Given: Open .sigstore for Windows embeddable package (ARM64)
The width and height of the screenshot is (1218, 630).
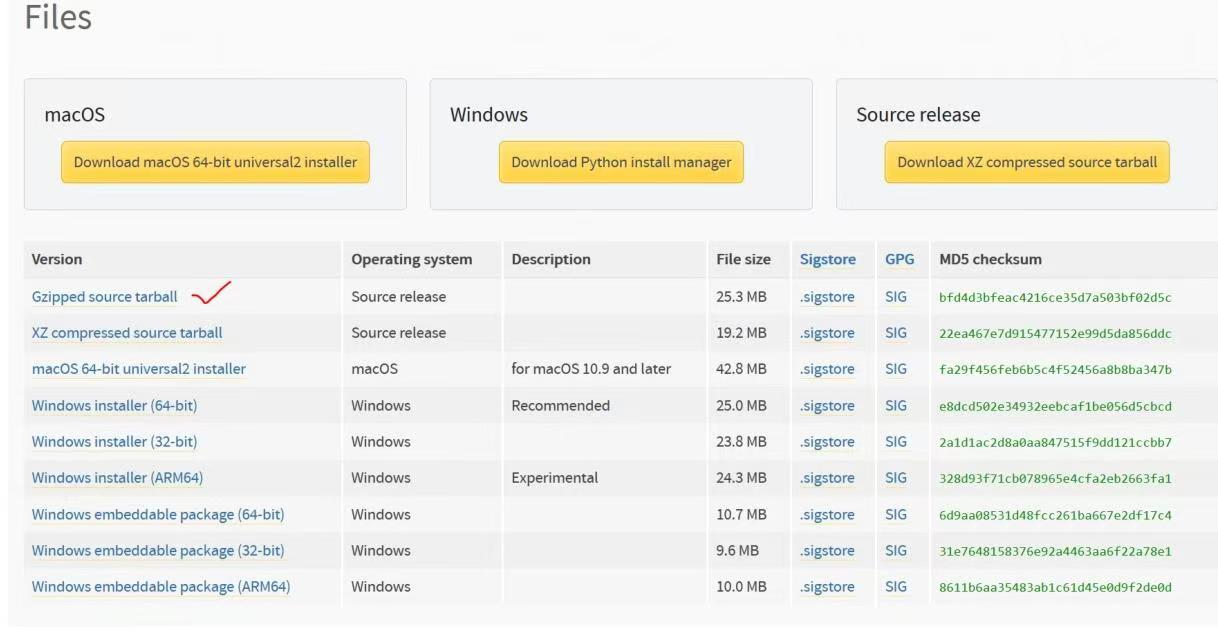Looking at the screenshot, I should click(x=827, y=587).
